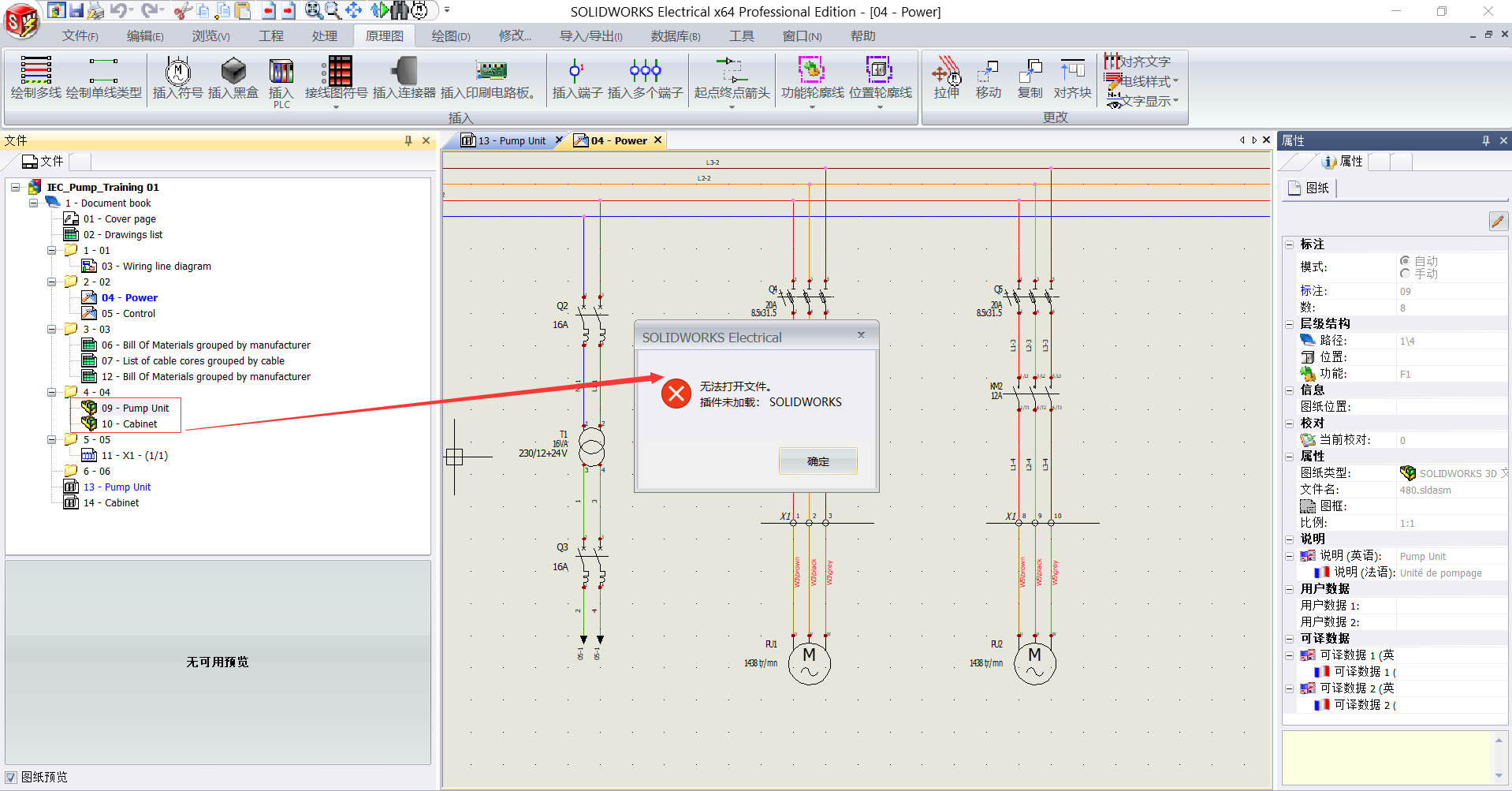Switch to the 13 - Pump Unit tab
Viewport: 1512px width, 791px height.
pos(512,140)
